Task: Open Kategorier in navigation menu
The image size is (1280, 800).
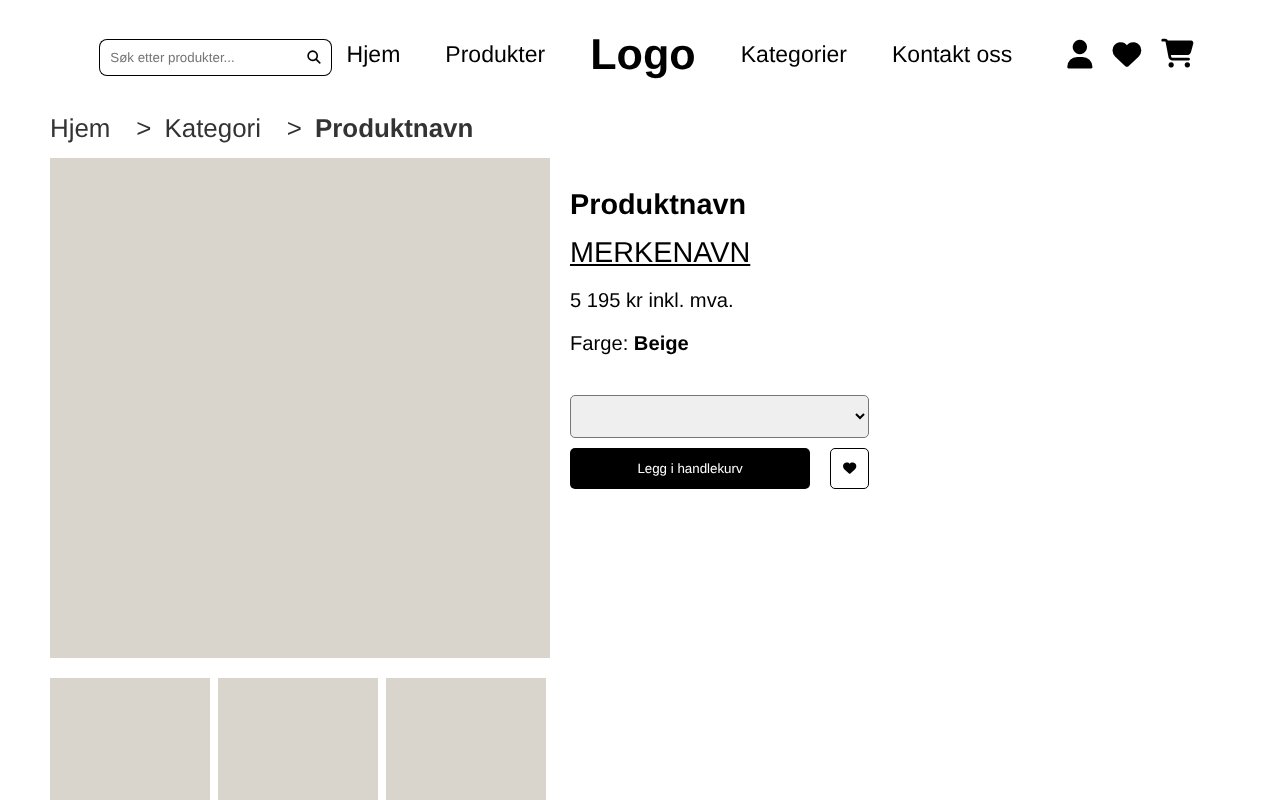Action: coord(794,55)
